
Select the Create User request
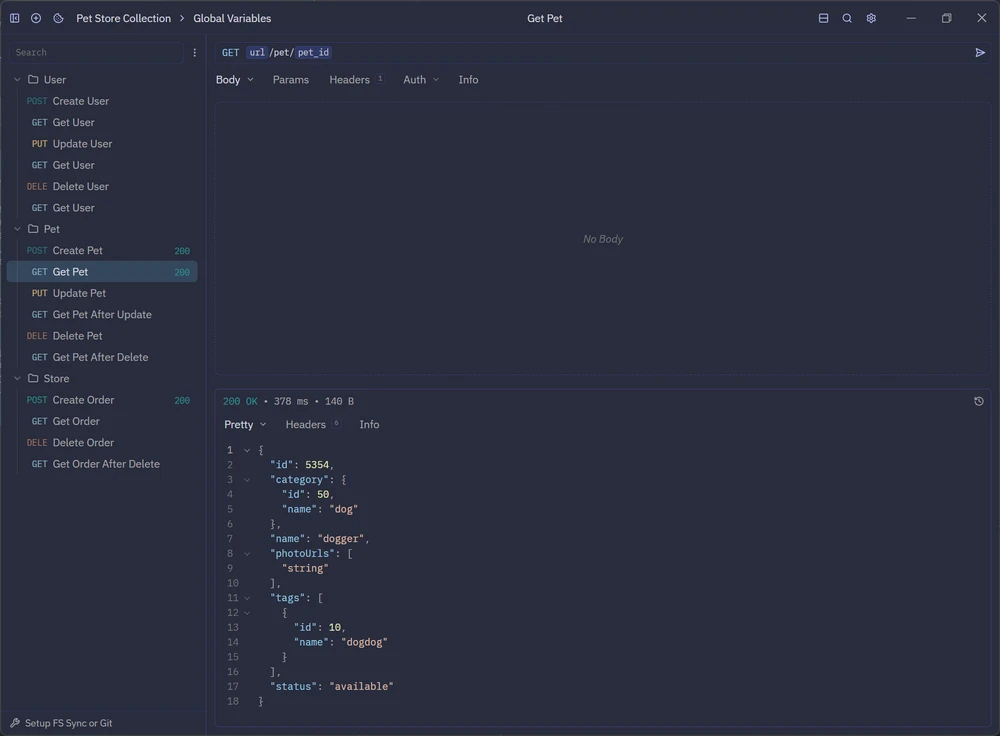pos(102,101)
